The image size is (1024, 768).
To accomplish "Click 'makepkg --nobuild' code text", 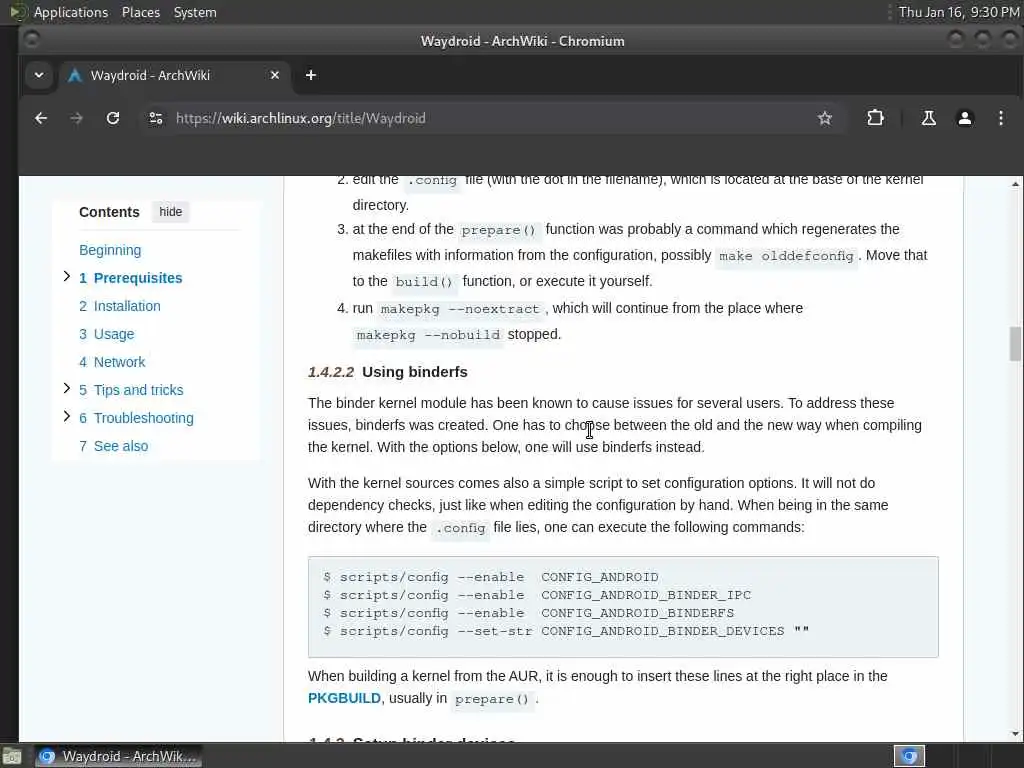I will coord(428,335).
